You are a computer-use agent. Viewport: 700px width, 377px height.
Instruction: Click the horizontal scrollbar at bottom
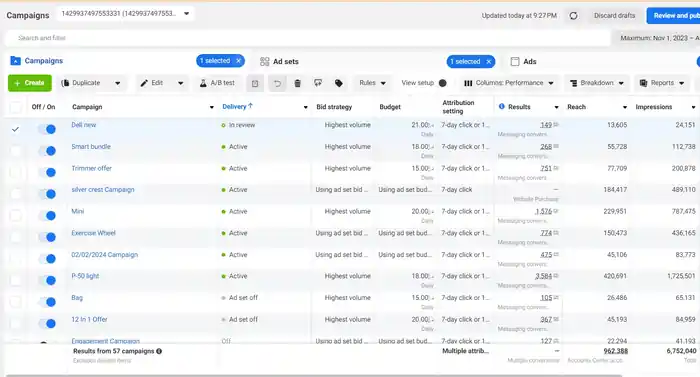[314, 376]
